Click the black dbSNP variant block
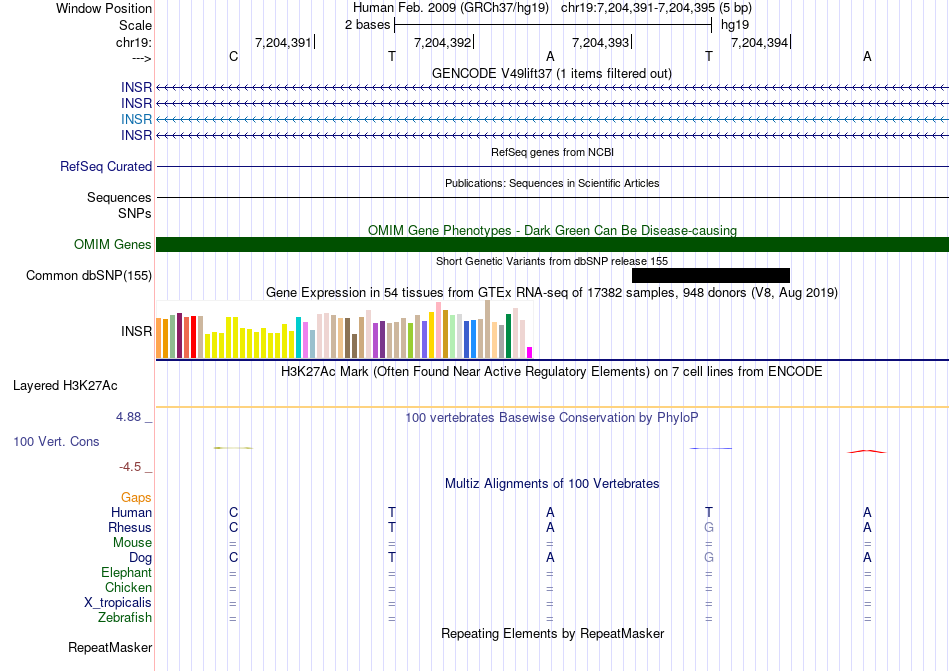 pos(711,276)
